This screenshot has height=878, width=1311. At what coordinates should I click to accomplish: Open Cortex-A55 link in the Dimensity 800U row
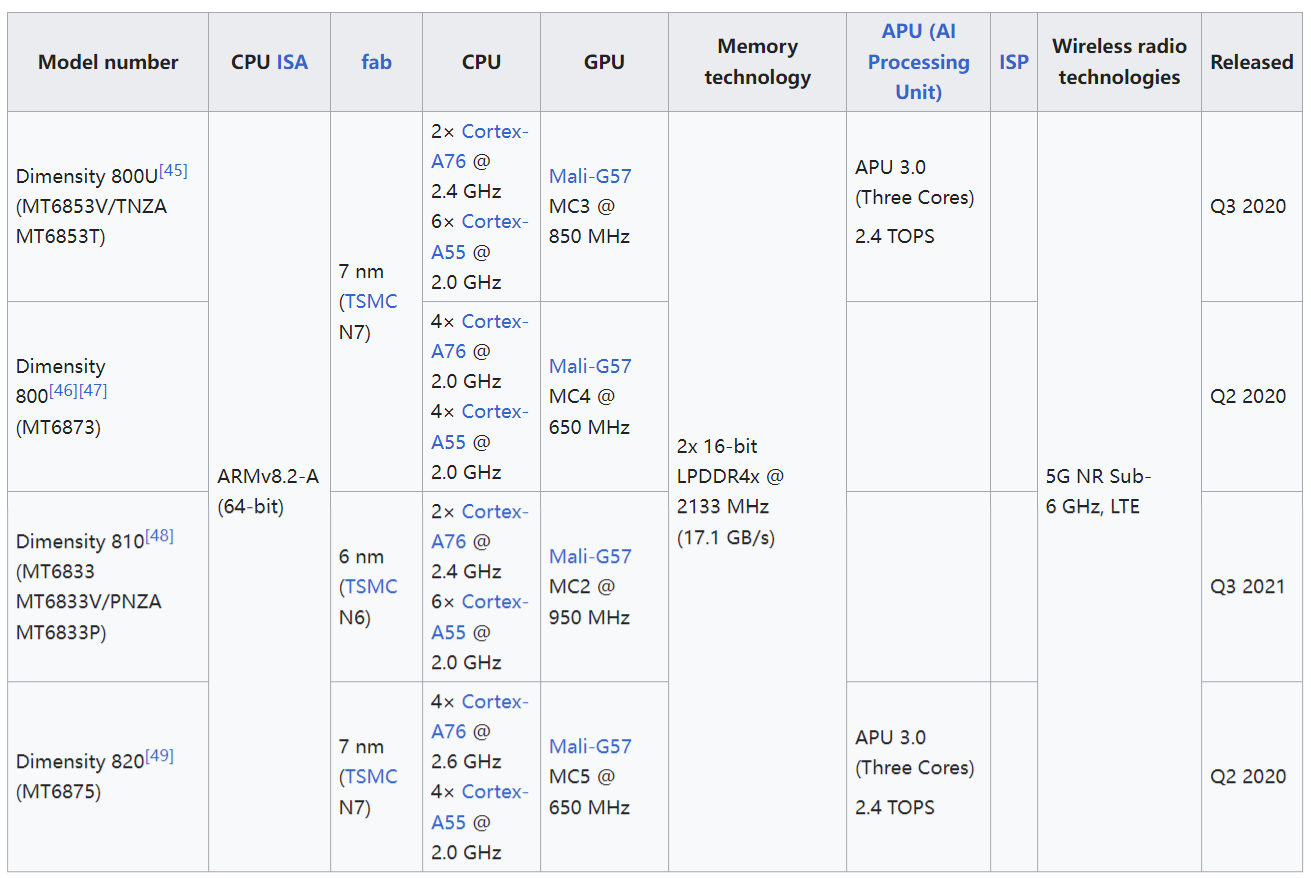coord(480,236)
